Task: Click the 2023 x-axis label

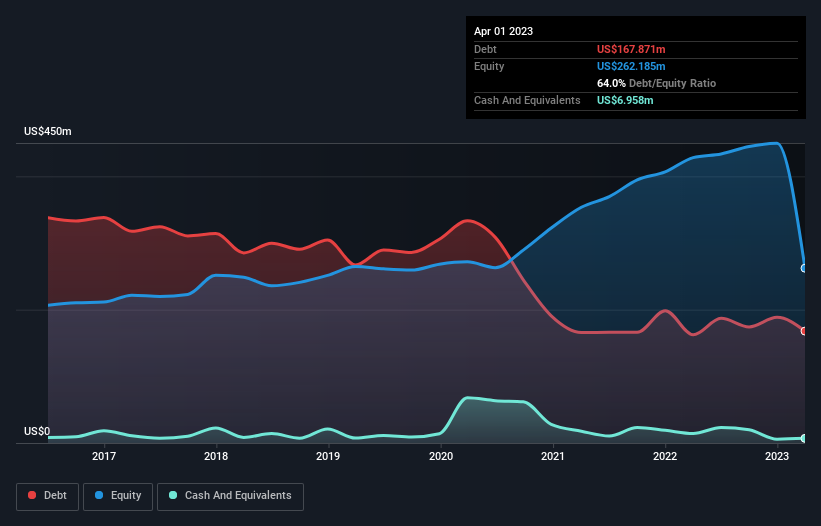Action: [x=777, y=456]
